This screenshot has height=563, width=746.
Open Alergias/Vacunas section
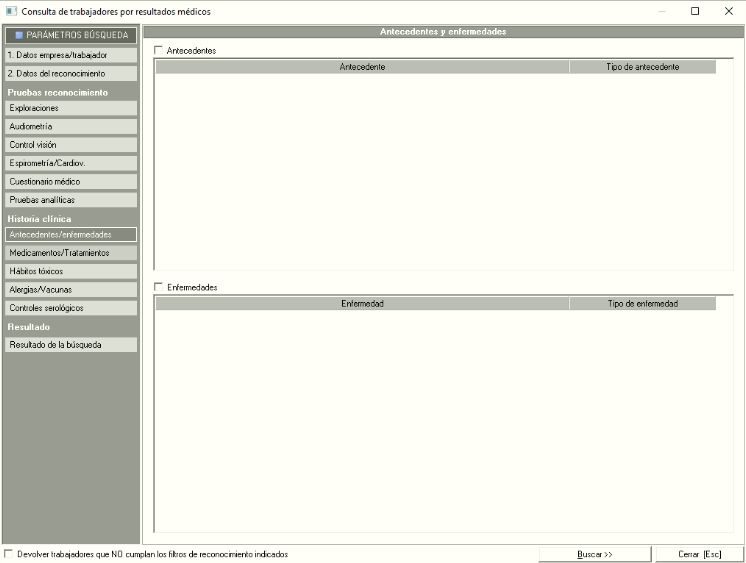pos(70,289)
